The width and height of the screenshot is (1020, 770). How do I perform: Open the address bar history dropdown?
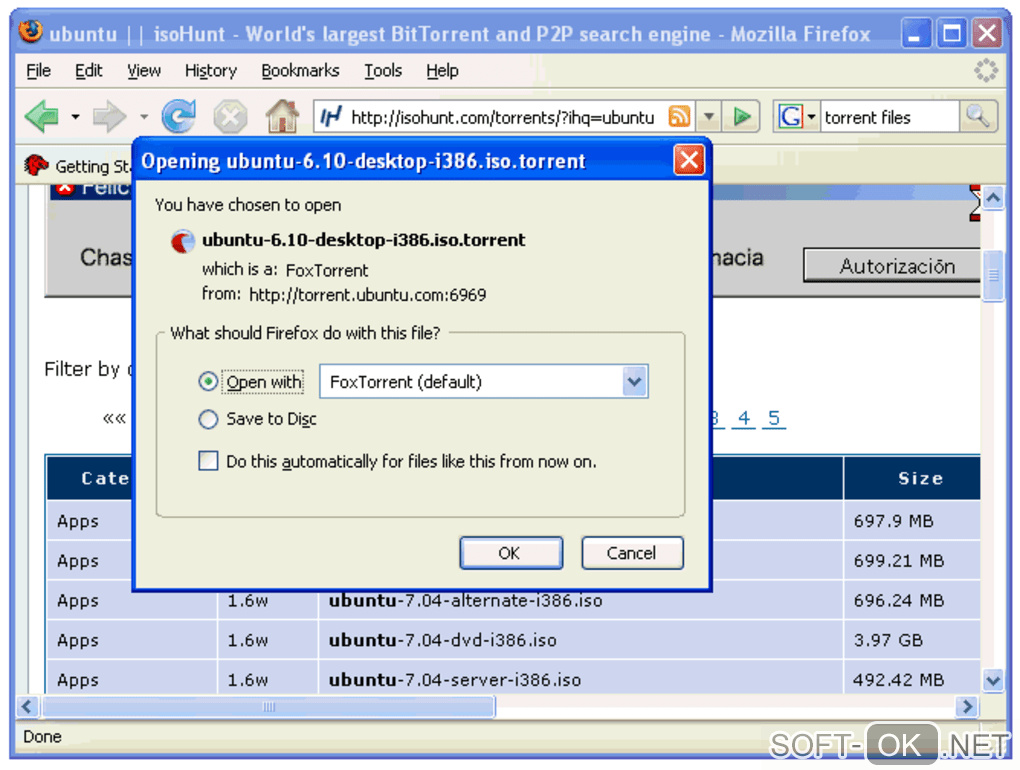(x=709, y=117)
